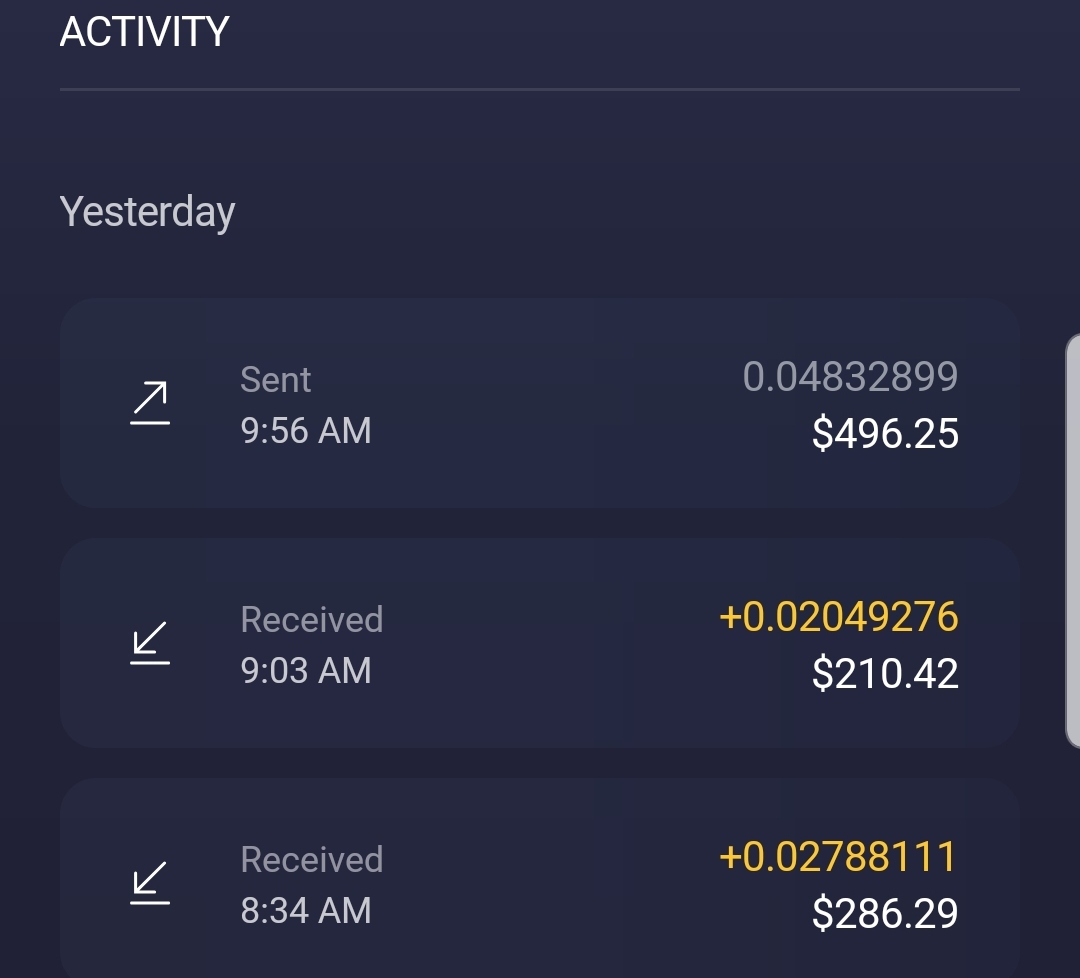Click the $286.29 value
Viewport: 1080px width, 978px height.
coord(885,914)
